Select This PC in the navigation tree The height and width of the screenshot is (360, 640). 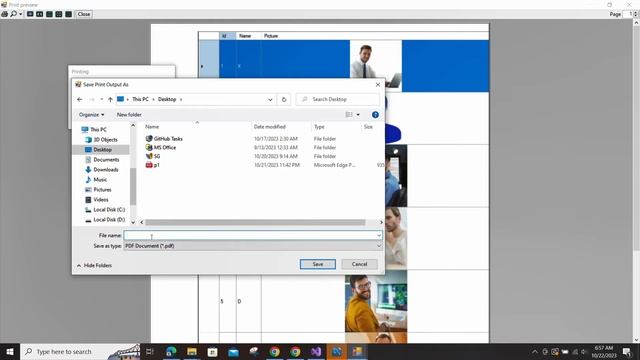pyautogui.click(x=98, y=129)
